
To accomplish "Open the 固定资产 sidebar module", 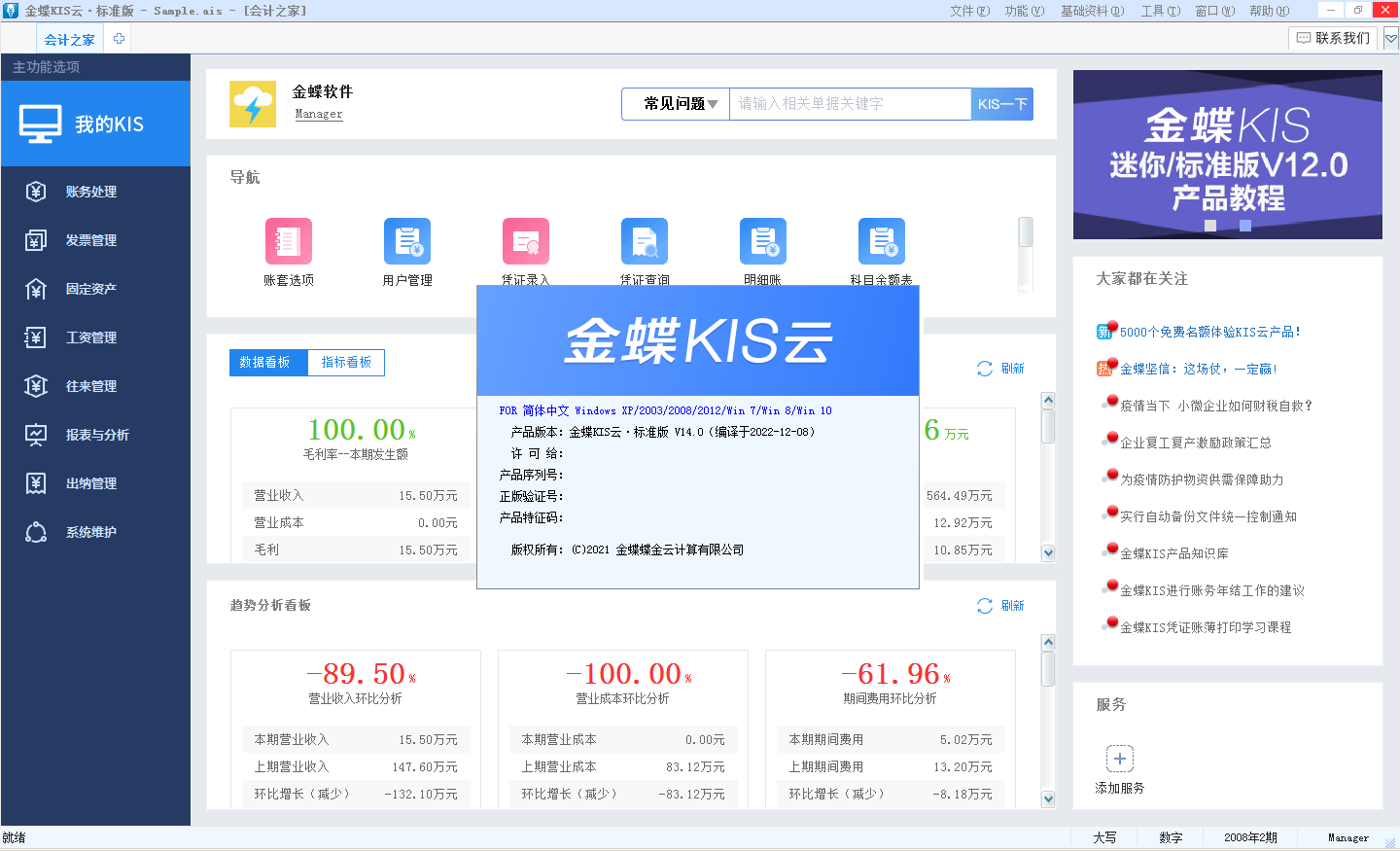I will click(94, 289).
